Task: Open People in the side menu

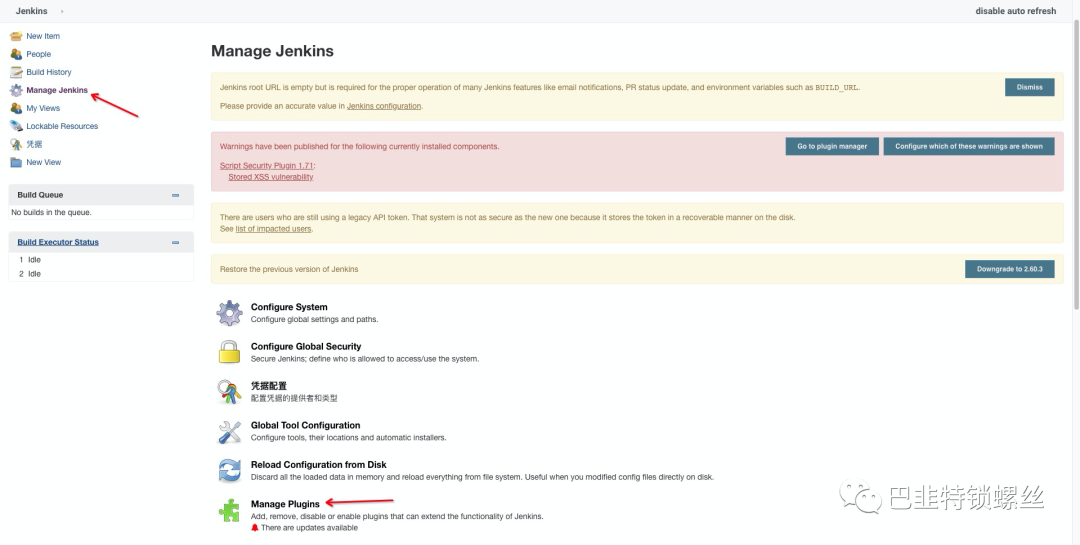Action: click(39, 54)
